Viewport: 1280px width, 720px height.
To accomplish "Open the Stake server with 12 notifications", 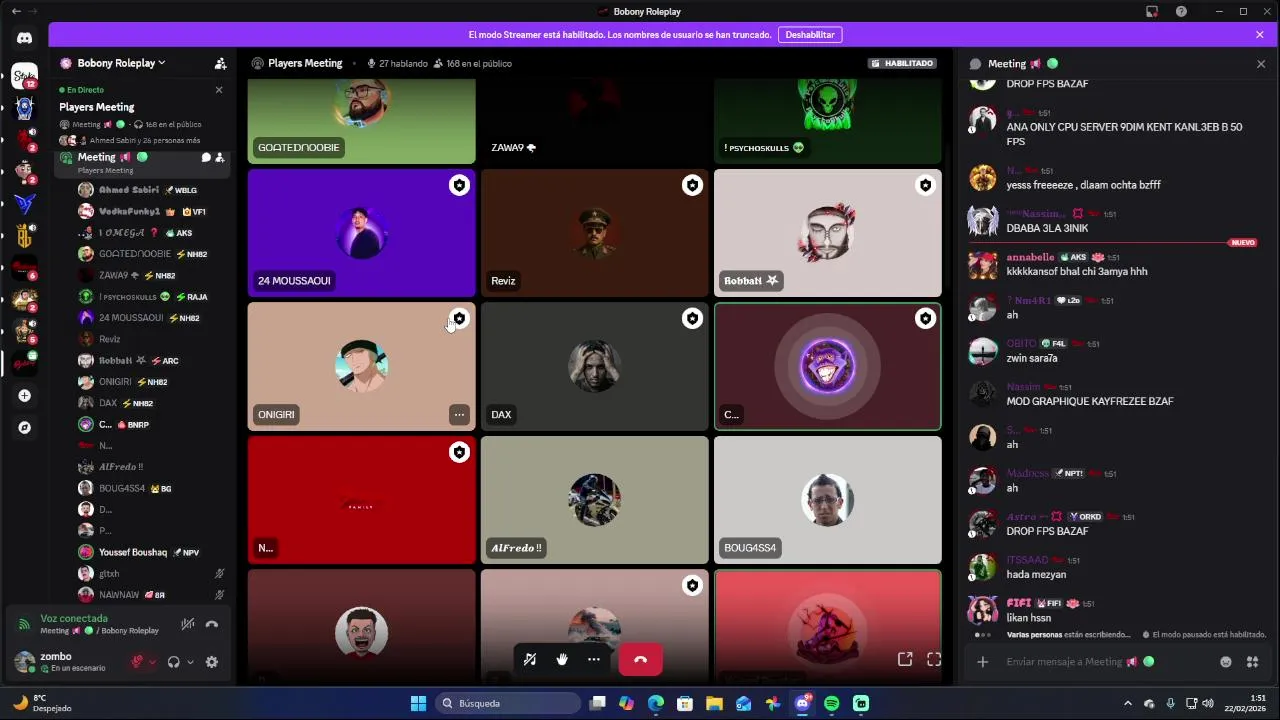I will [25, 76].
